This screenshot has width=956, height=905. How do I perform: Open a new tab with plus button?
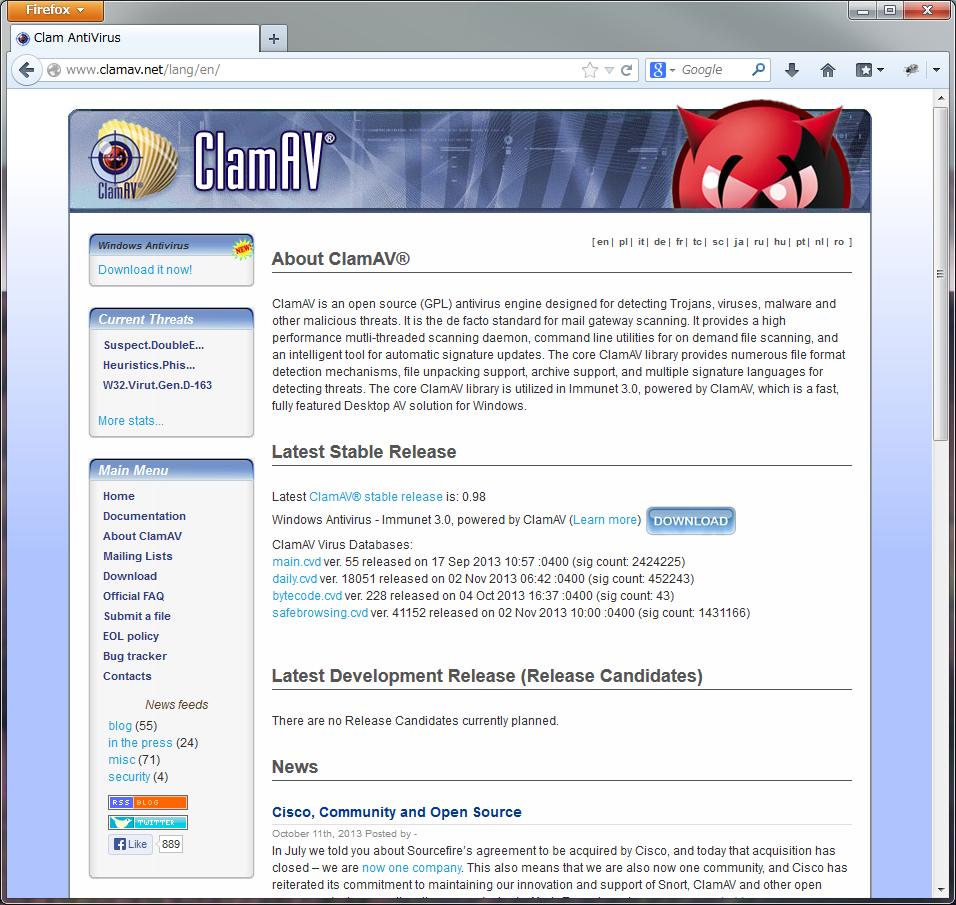click(x=274, y=38)
